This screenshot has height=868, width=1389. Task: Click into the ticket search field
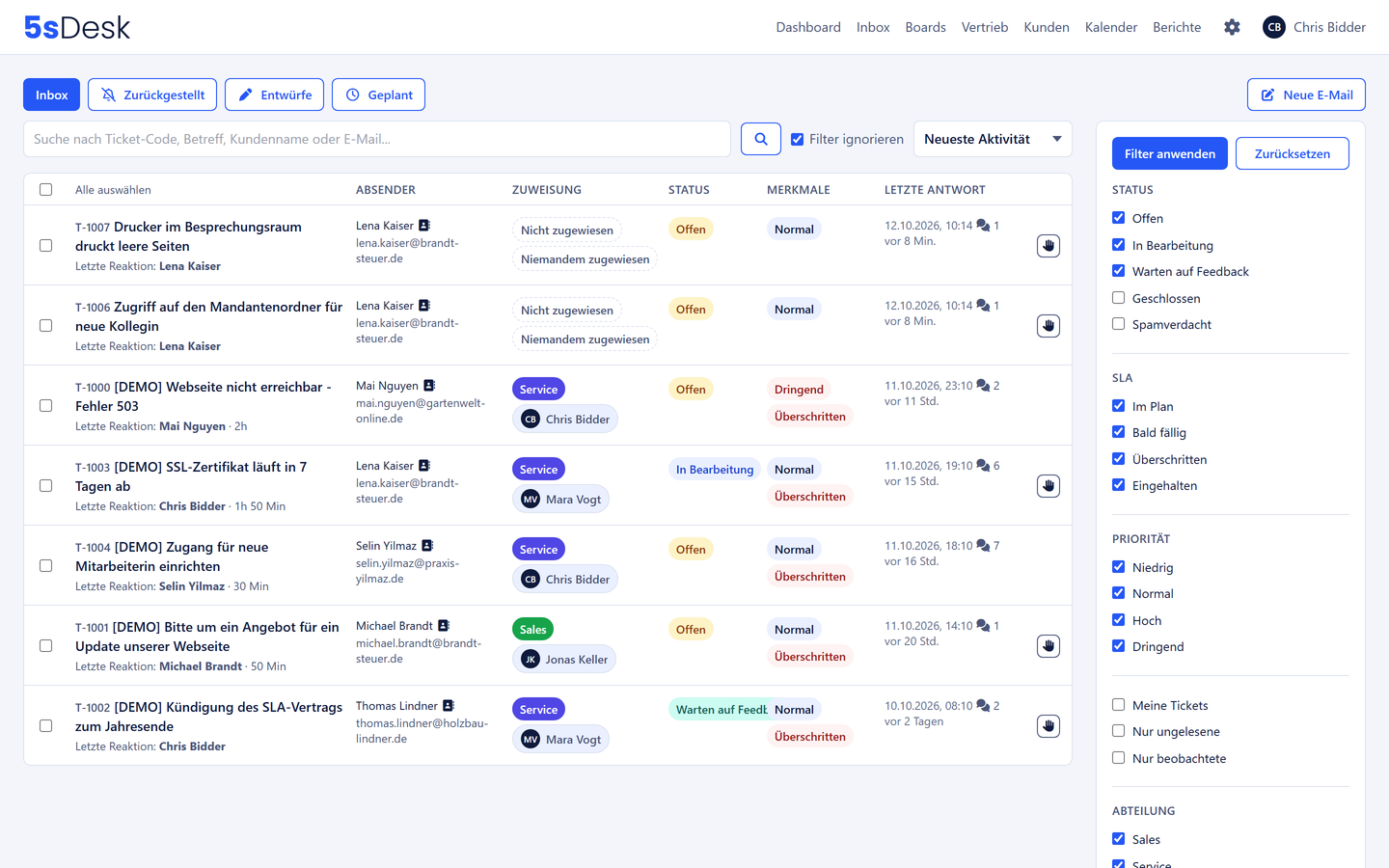(376, 139)
